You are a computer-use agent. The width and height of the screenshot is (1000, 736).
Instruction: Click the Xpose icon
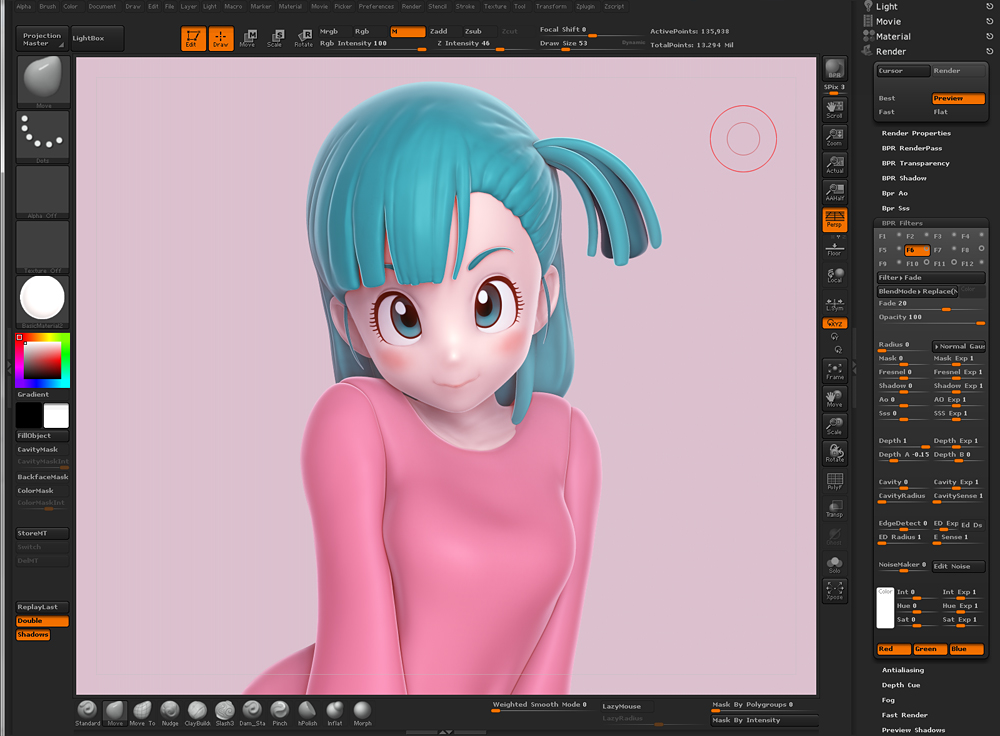[834, 591]
